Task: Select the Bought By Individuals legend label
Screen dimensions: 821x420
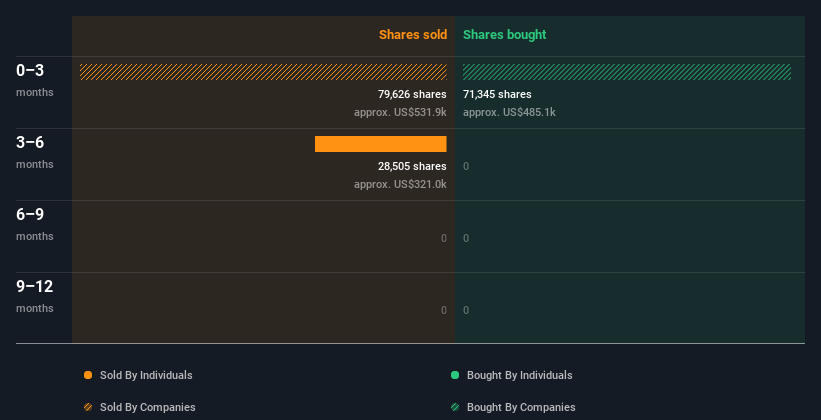Action: coord(519,375)
